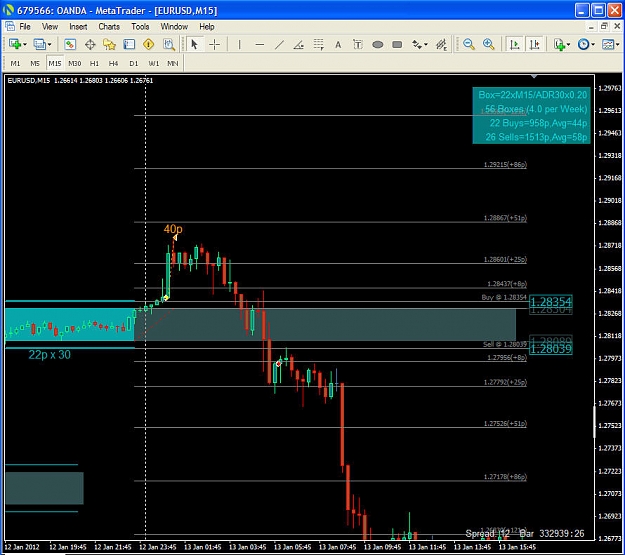Select the Crosshair tool
This screenshot has width=625, height=555.
tap(214, 44)
